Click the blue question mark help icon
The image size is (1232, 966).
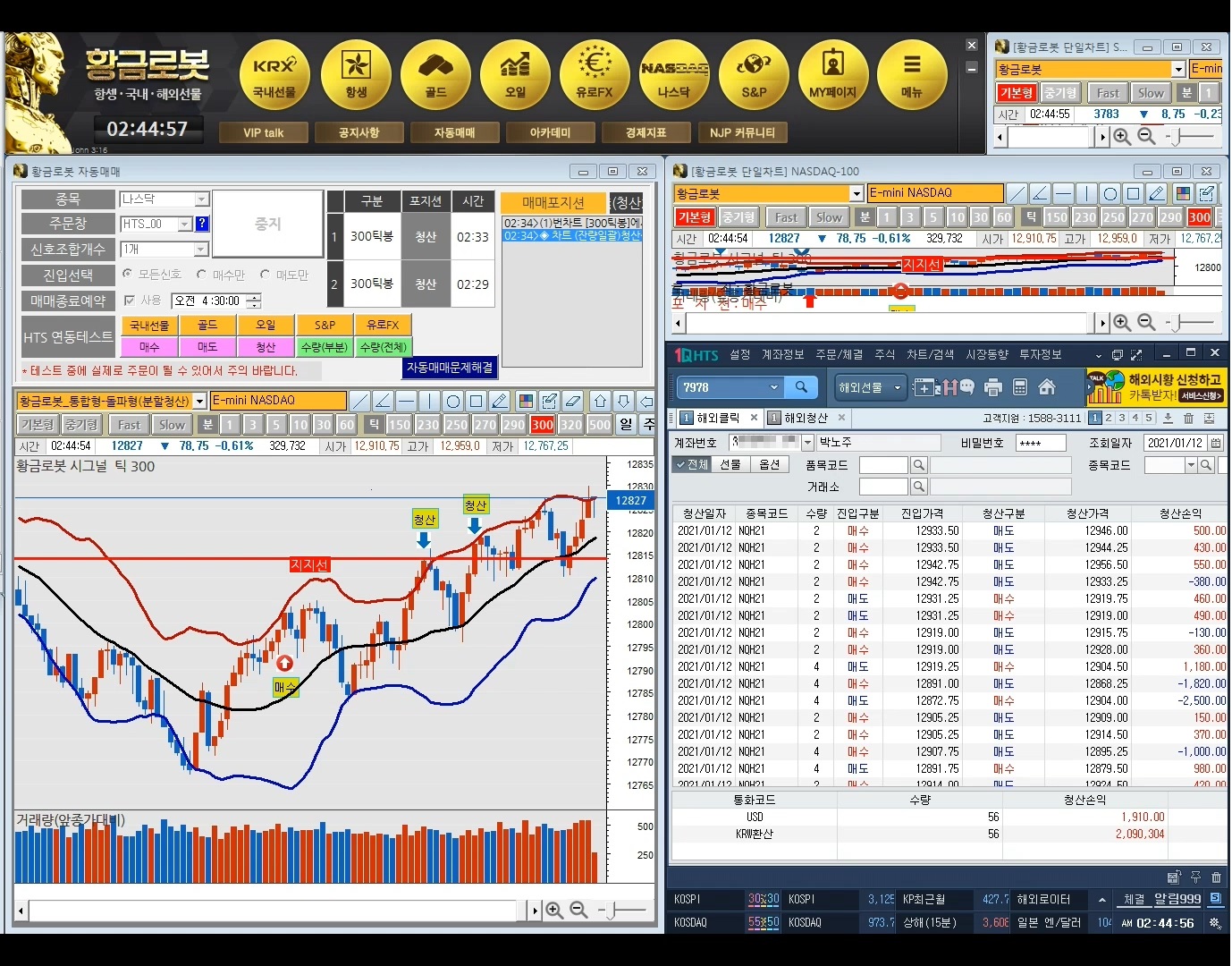202,224
